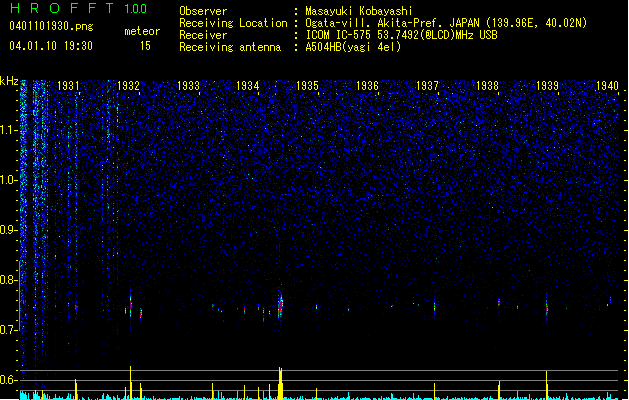
Task: Click the Observer label
Action: coord(203,11)
